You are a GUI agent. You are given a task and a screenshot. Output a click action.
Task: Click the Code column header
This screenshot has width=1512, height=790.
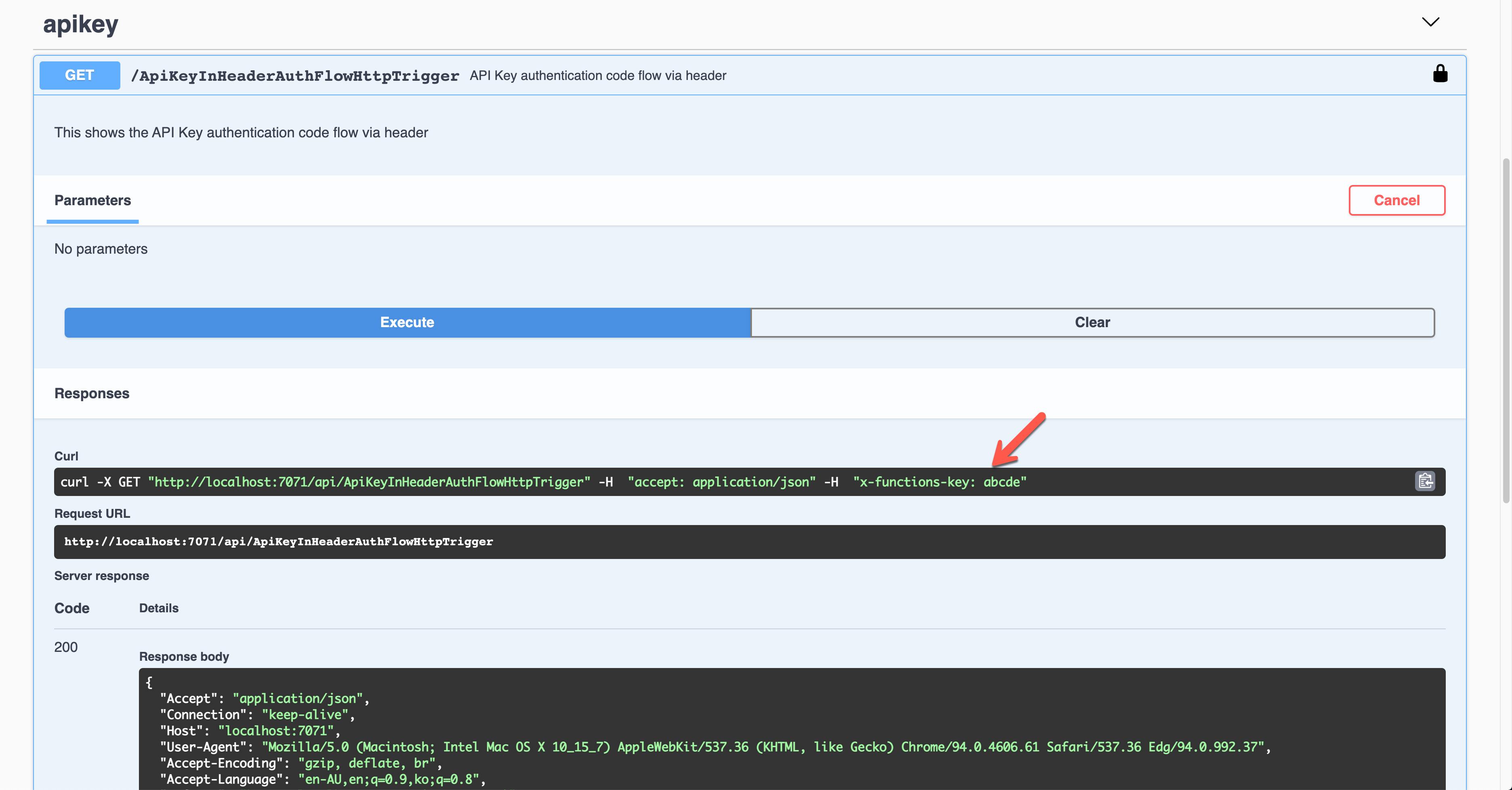click(x=71, y=608)
